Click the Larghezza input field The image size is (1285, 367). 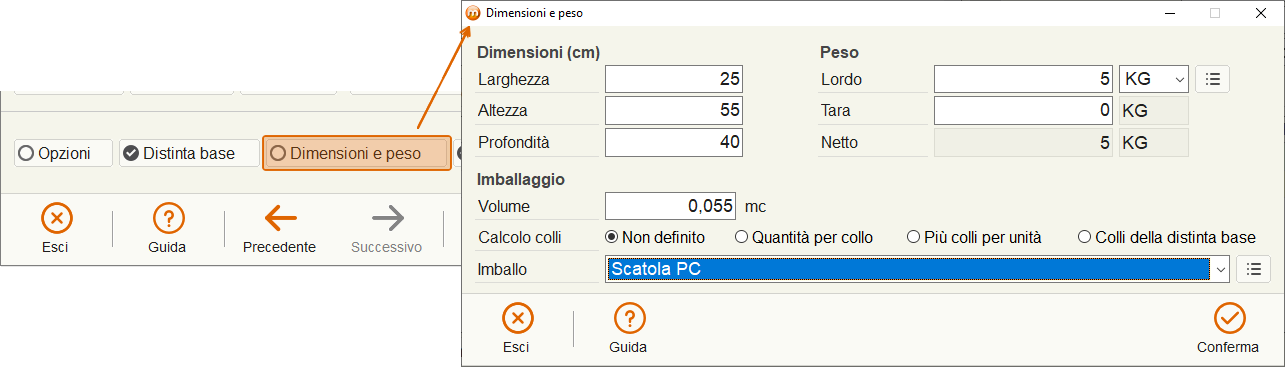[x=674, y=79]
